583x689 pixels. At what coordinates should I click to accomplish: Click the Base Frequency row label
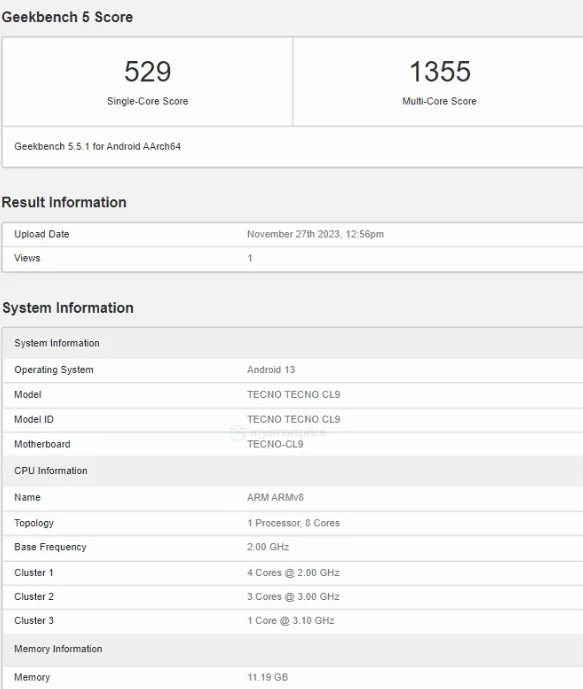pyautogui.click(x=50, y=547)
